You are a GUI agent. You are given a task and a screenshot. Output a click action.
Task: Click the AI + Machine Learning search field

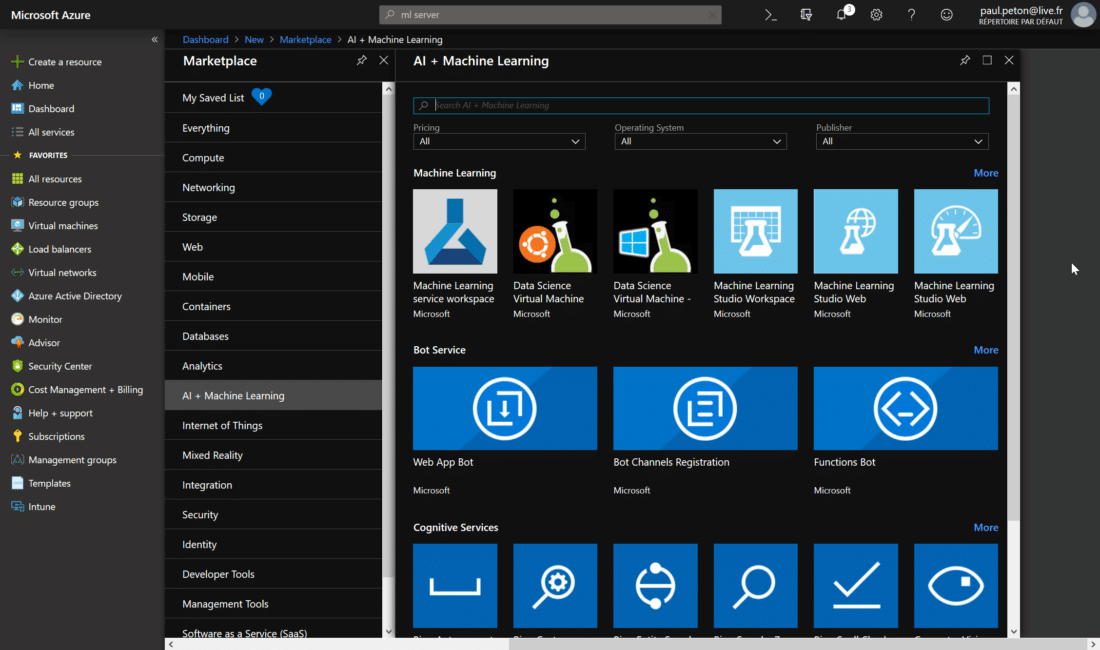click(x=700, y=105)
